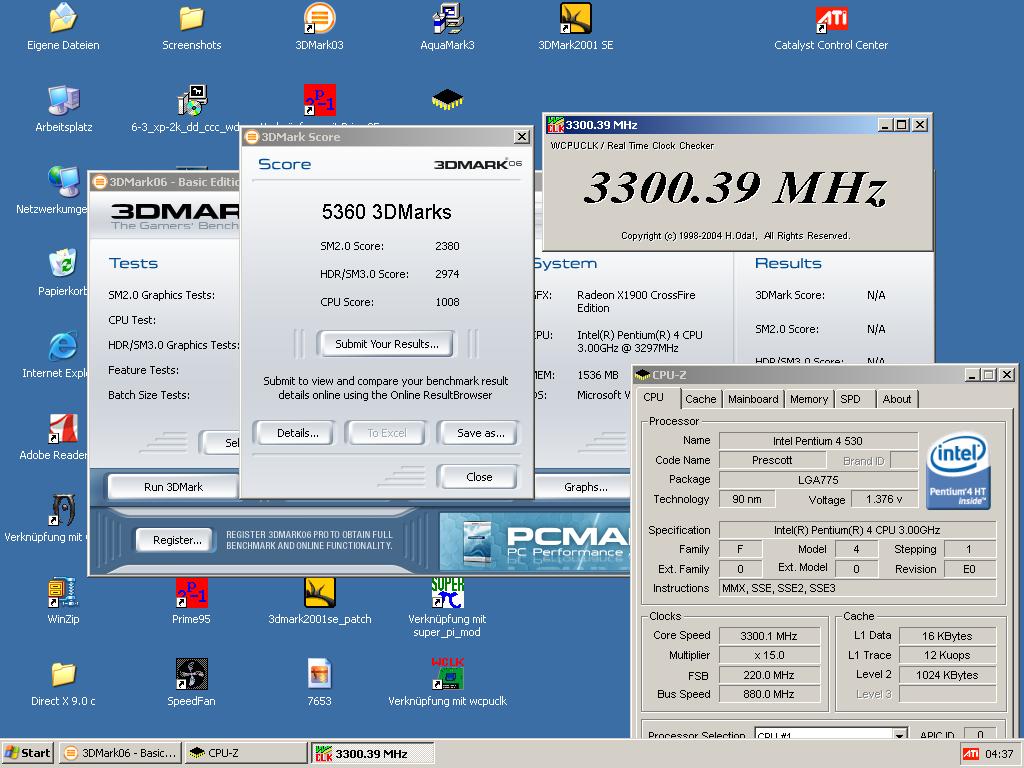Image resolution: width=1024 pixels, height=768 pixels.
Task: Launch the wcpuclk shortcut desktop icon
Action: tap(447, 674)
